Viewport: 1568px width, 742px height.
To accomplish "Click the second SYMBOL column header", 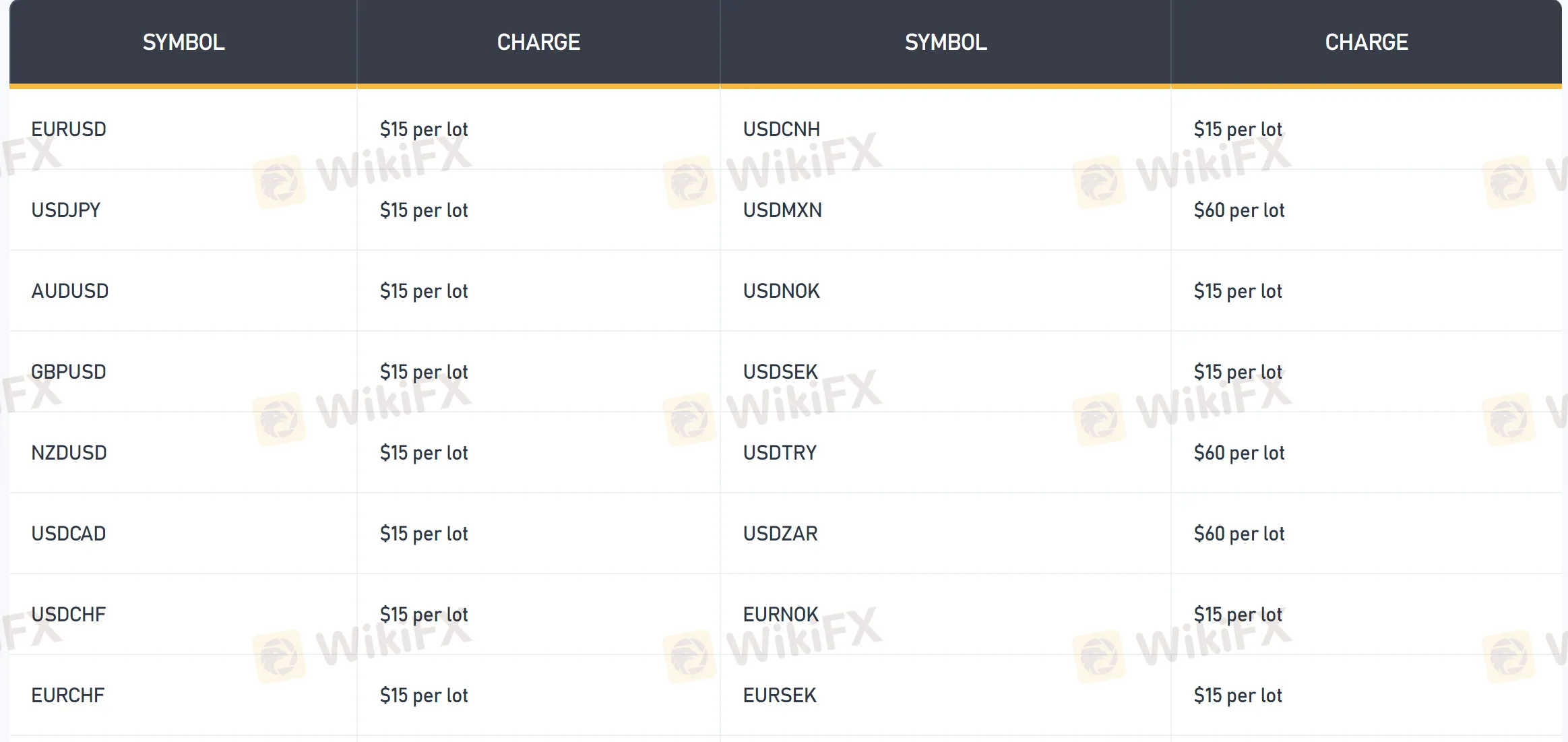I will [945, 42].
